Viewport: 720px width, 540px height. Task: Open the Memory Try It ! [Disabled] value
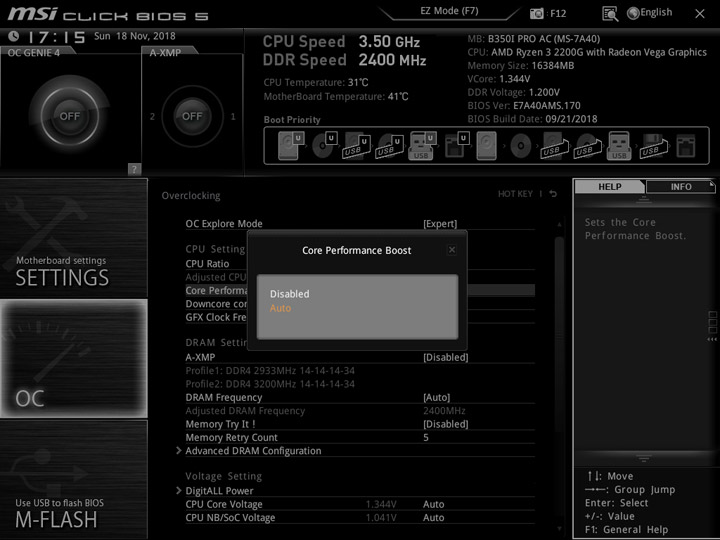pyautogui.click(x=445, y=424)
